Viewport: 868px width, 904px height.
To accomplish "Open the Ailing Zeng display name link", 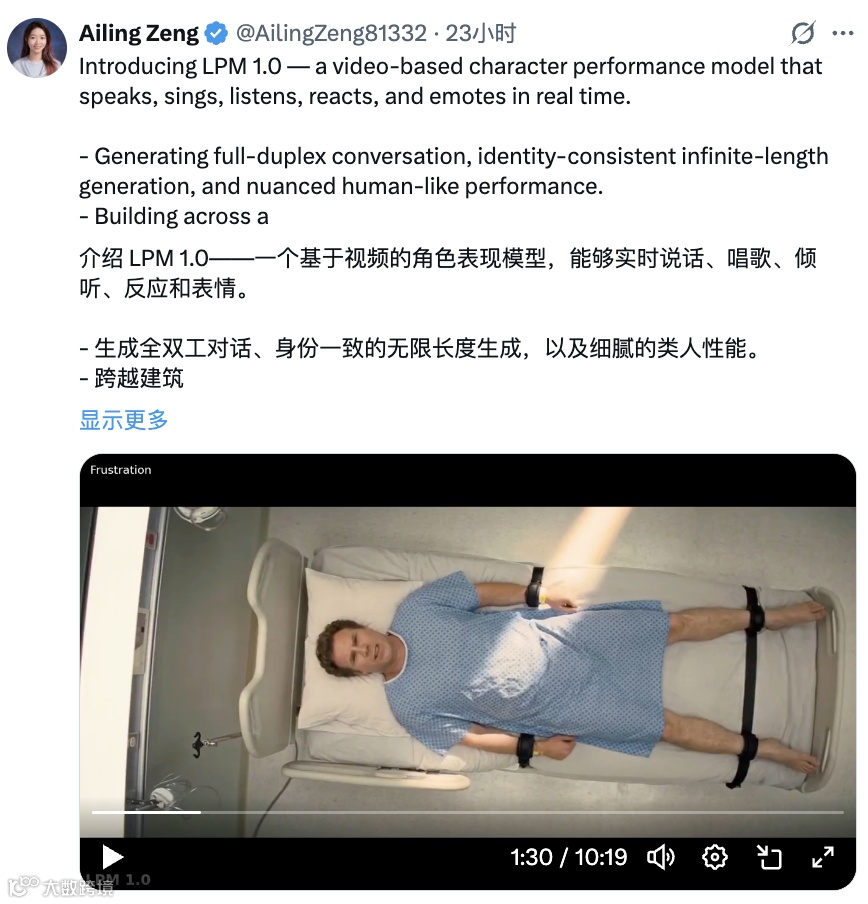I will pyautogui.click(x=139, y=33).
